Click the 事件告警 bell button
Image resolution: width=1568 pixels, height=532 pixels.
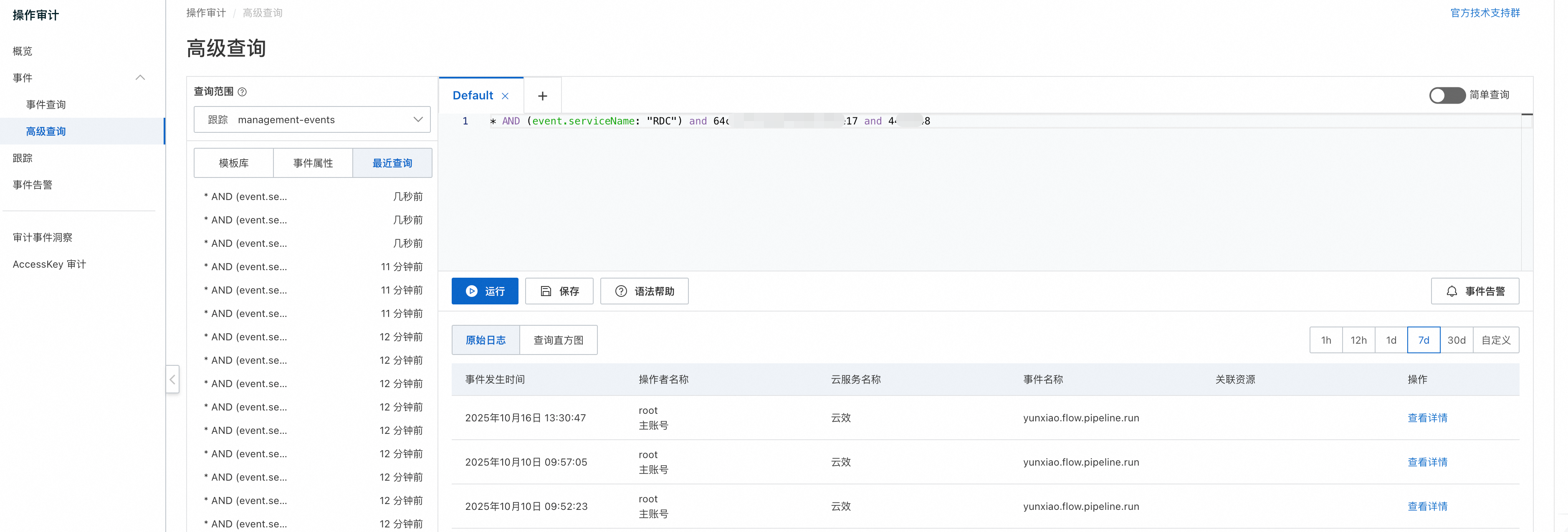1474,291
